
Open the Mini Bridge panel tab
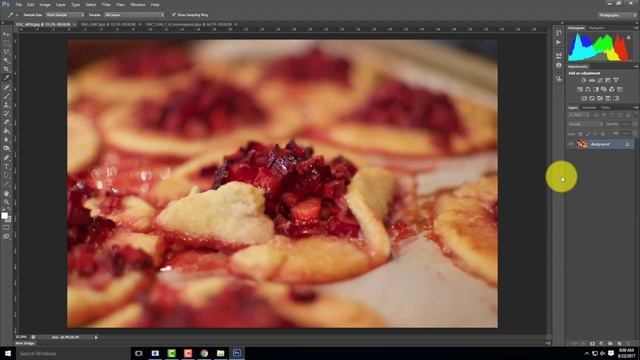coord(25,344)
